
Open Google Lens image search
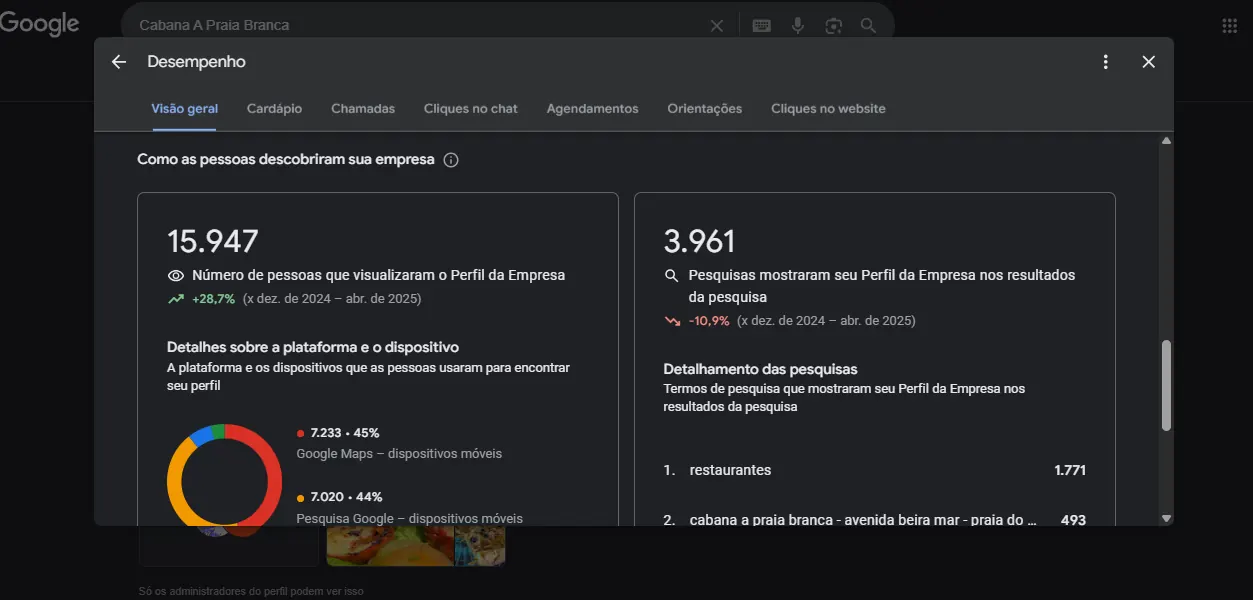pyautogui.click(x=833, y=26)
